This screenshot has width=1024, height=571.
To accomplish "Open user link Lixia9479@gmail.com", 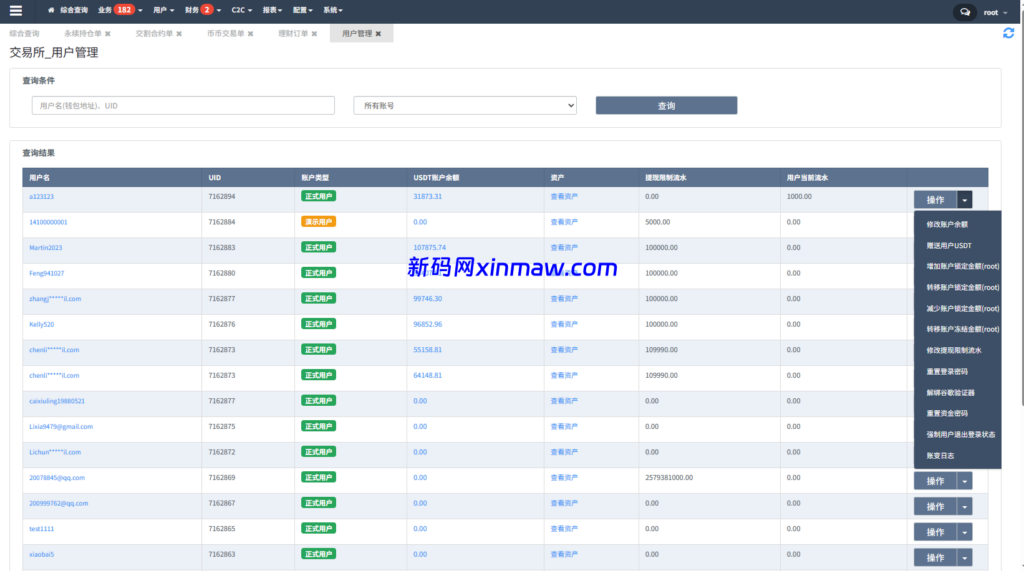I will pos(61,427).
